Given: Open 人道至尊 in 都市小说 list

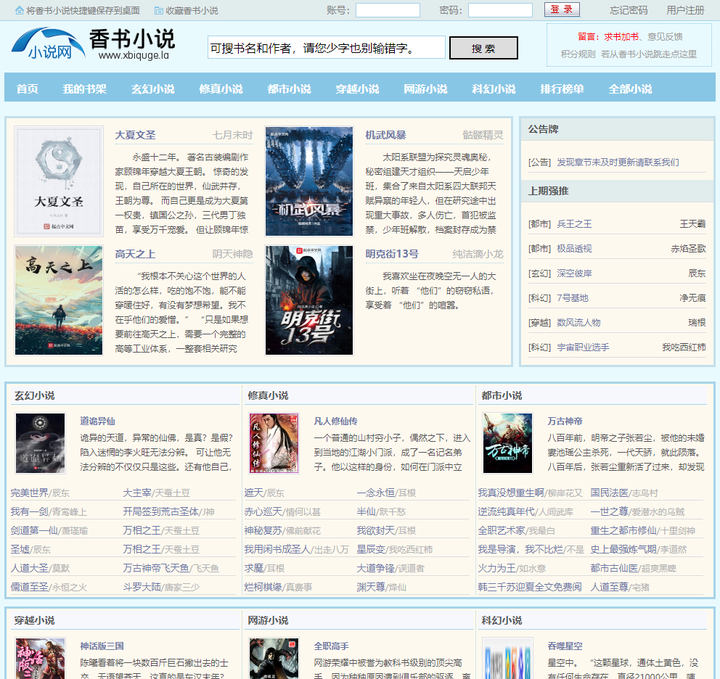Looking at the screenshot, I should 609,587.
